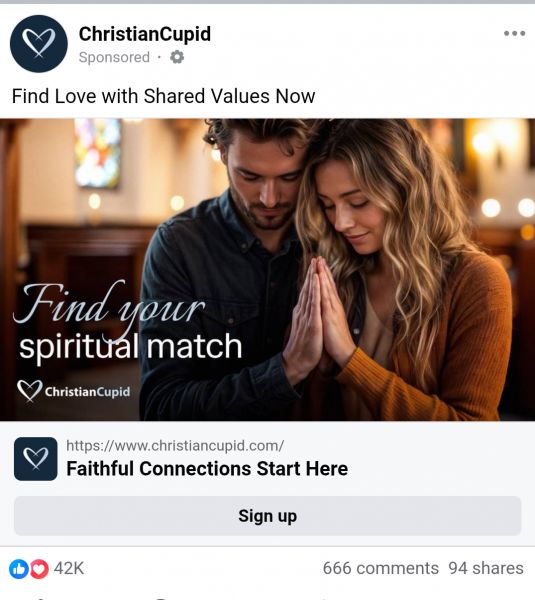The height and width of the screenshot is (600, 535).
Task: View the 94 shares list
Action: pos(486,568)
